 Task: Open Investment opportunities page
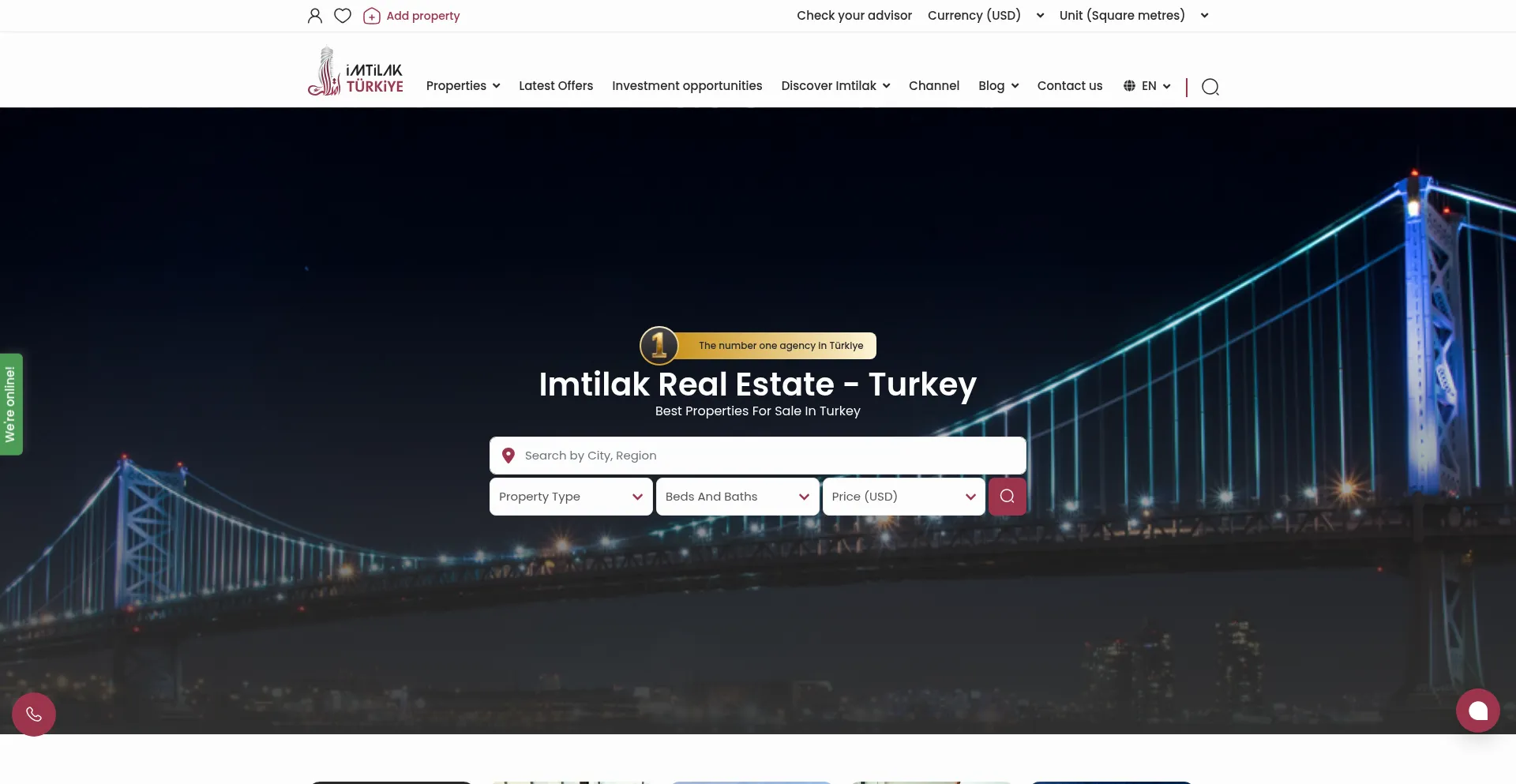(x=687, y=86)
